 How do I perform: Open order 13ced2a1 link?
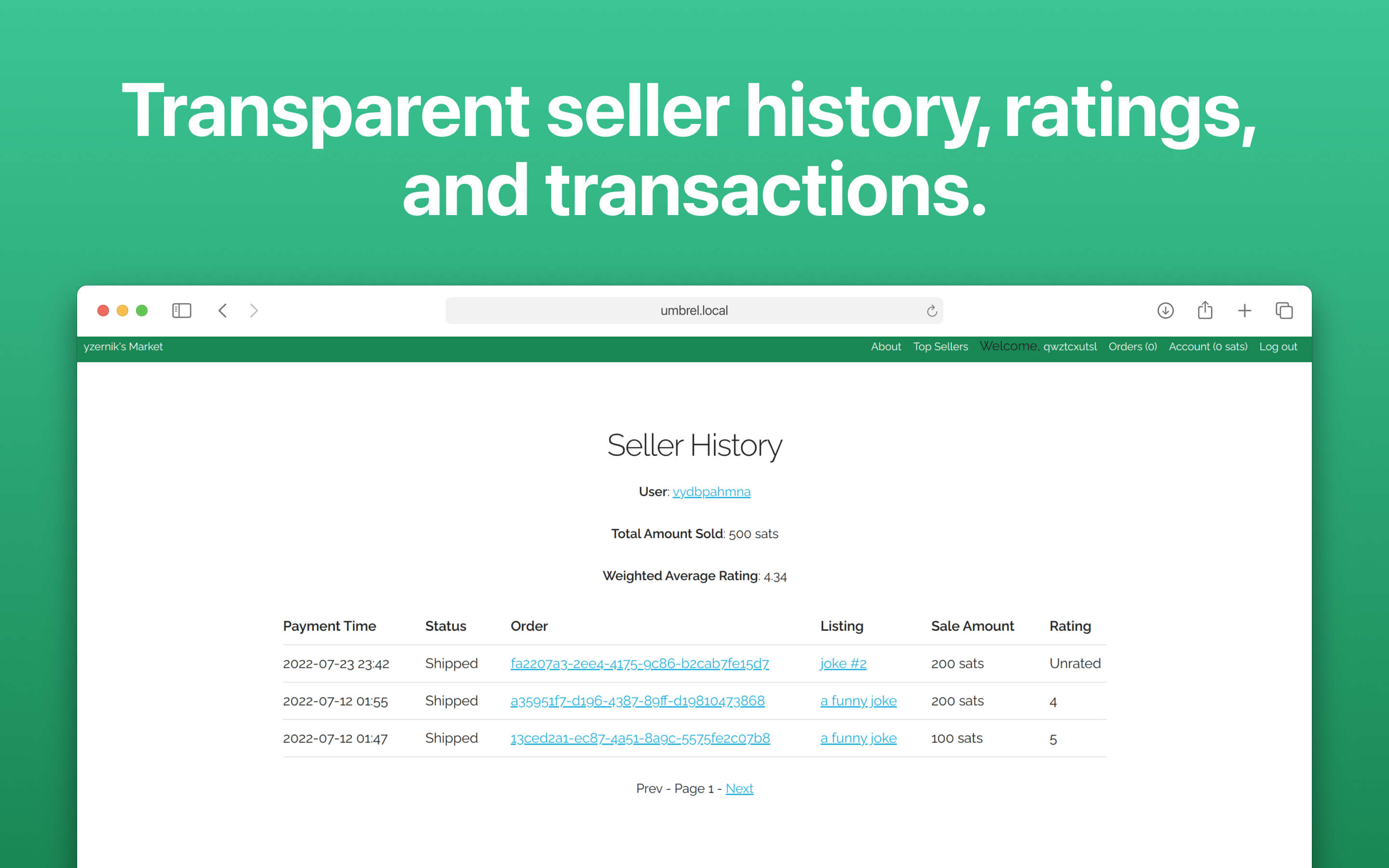(640, 738)
